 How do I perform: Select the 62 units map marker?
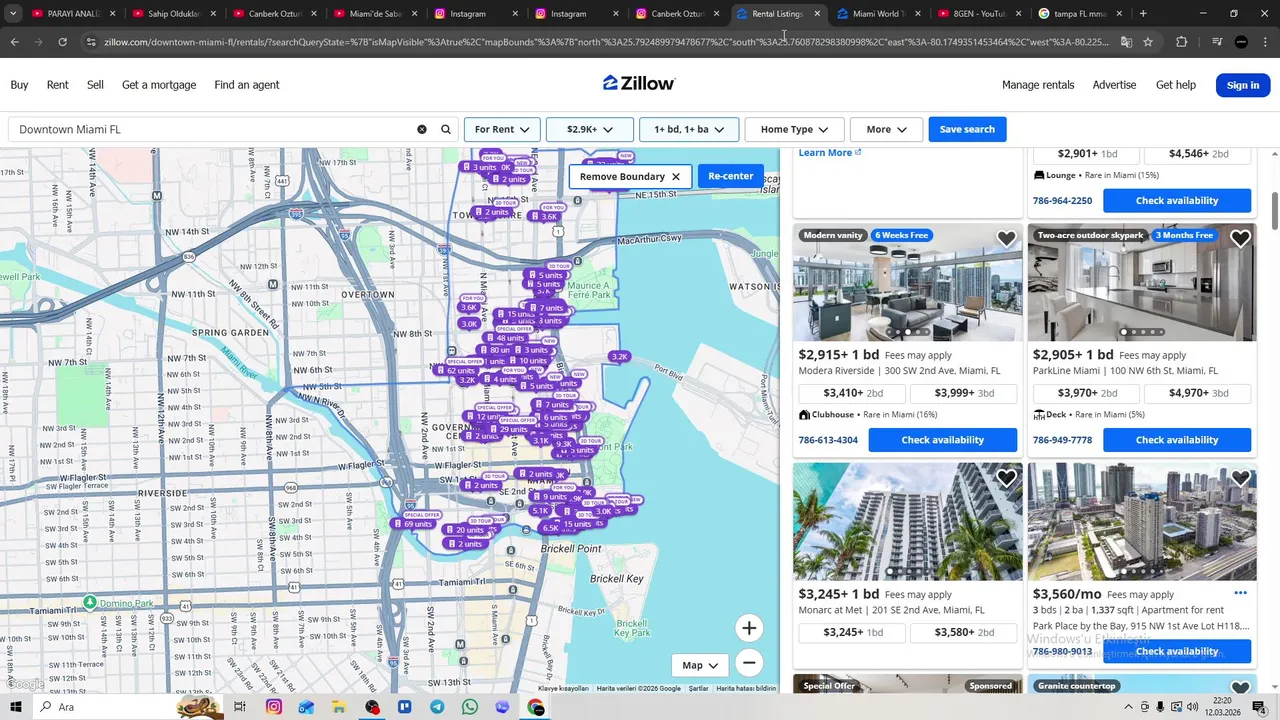pyautogui.click(x=456, y=371)
